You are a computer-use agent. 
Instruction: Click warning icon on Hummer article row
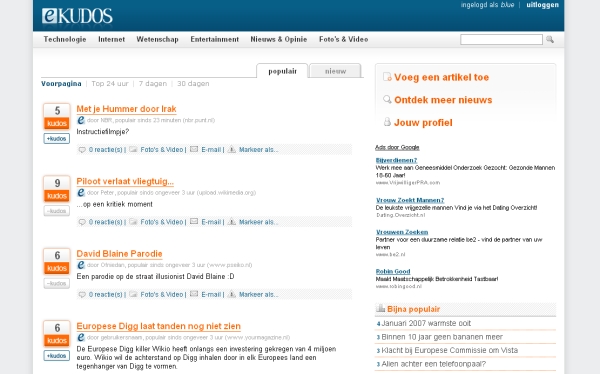[x=232, y=149]
